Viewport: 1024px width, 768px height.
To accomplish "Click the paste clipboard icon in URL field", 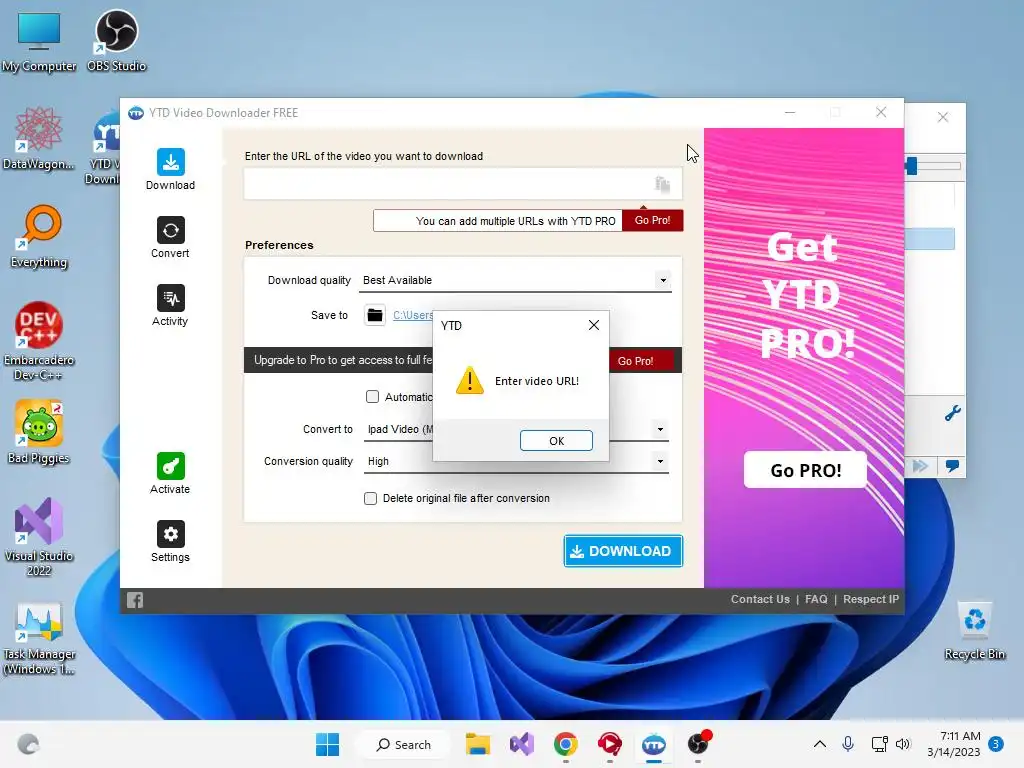I will tap(662, 184).
